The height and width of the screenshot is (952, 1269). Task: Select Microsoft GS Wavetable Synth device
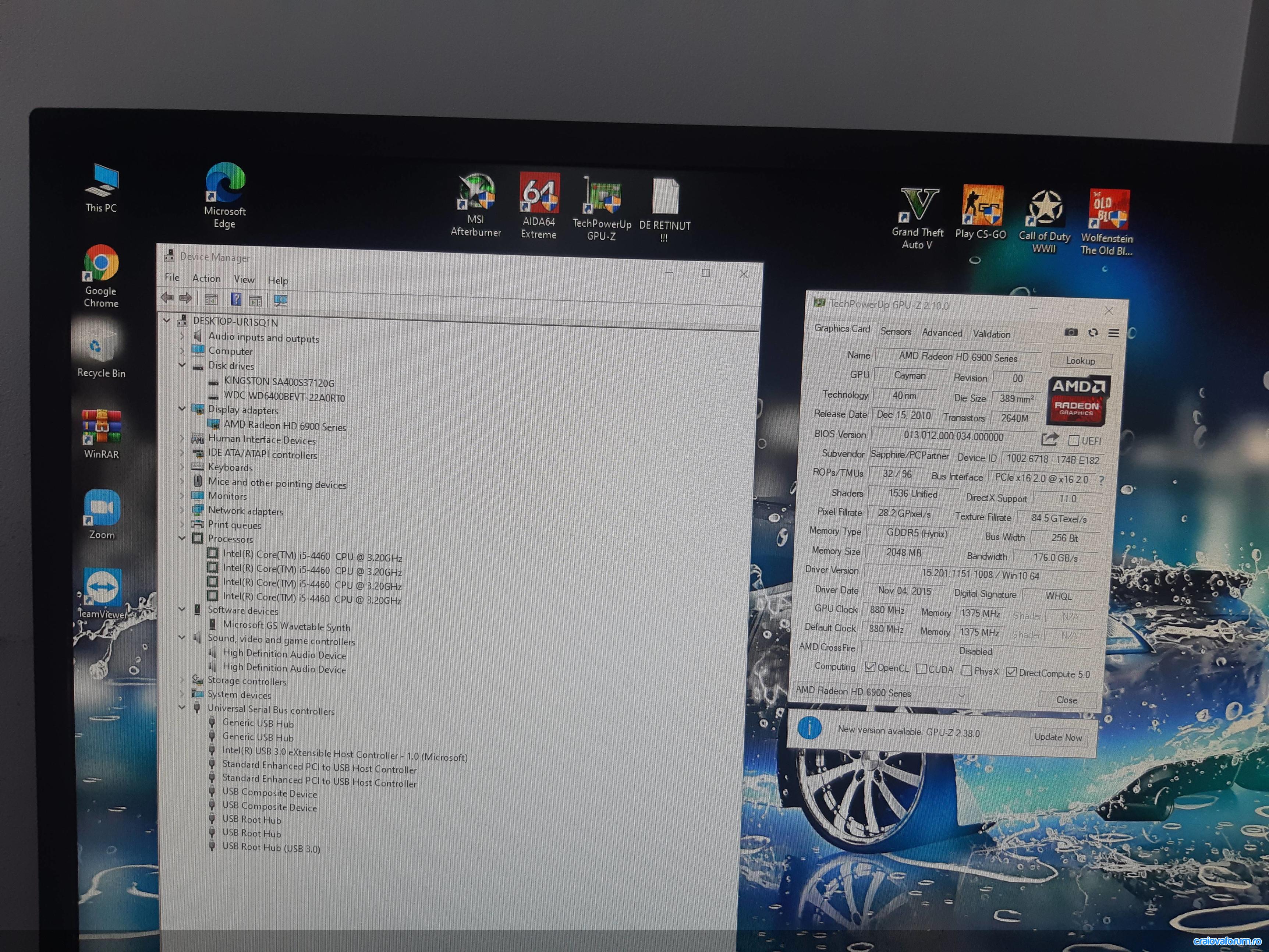[286, 626]
